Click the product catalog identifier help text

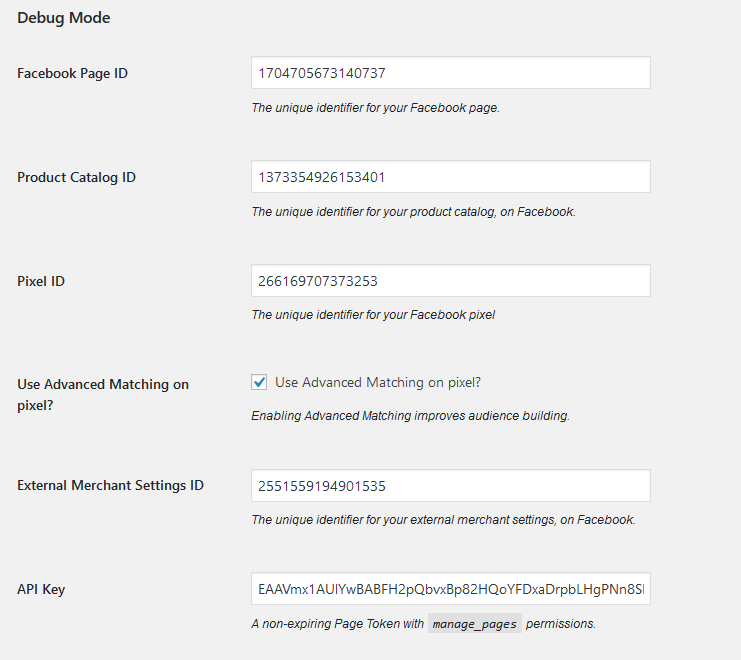pos(413,212)
